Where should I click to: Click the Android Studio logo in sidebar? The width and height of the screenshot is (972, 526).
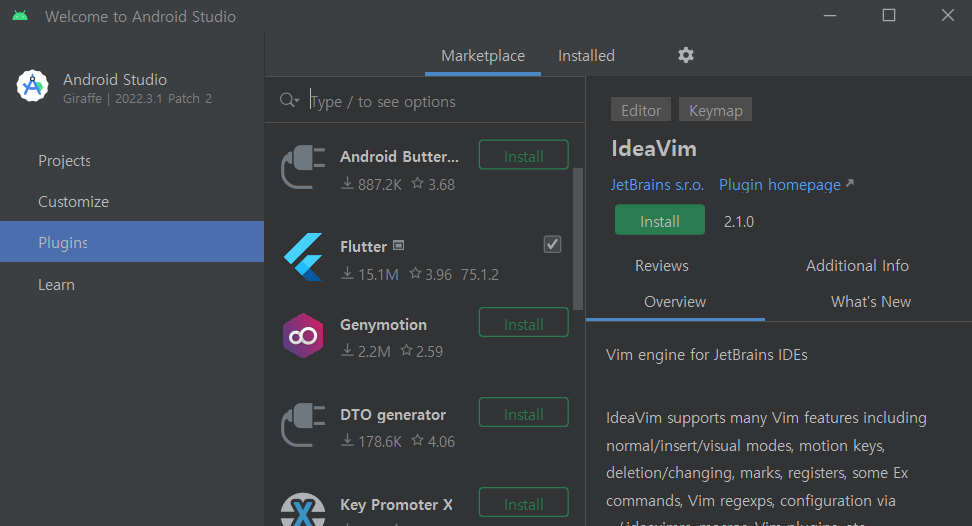[32, 85]
